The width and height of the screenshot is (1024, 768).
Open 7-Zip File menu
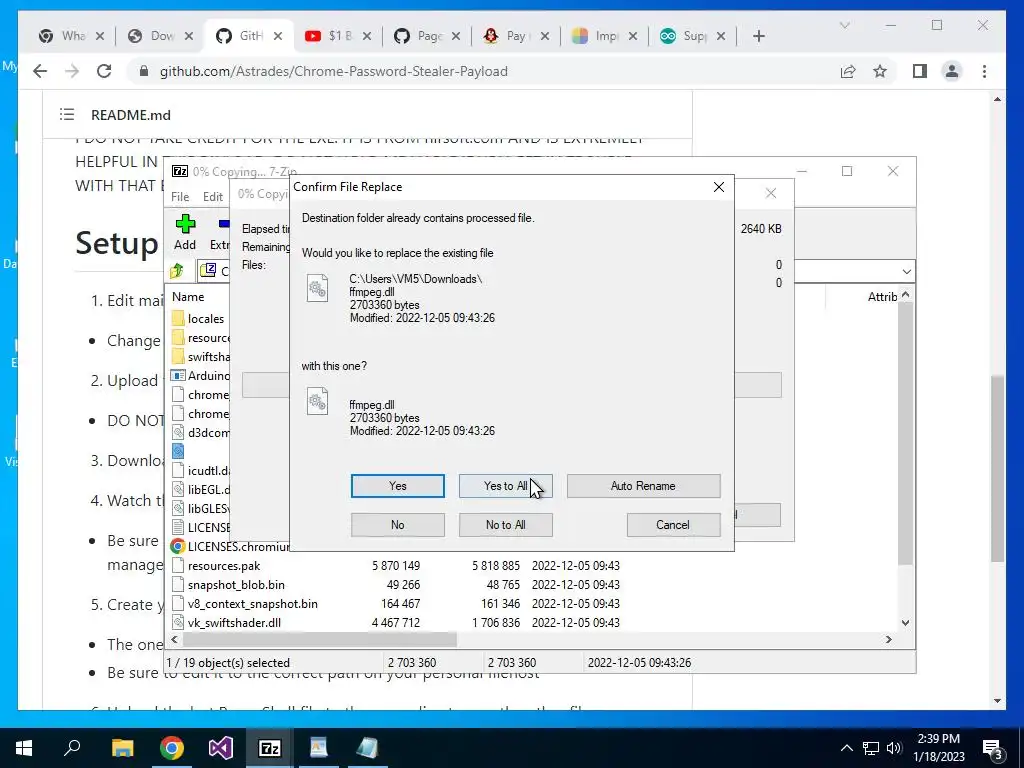(180, 197)
